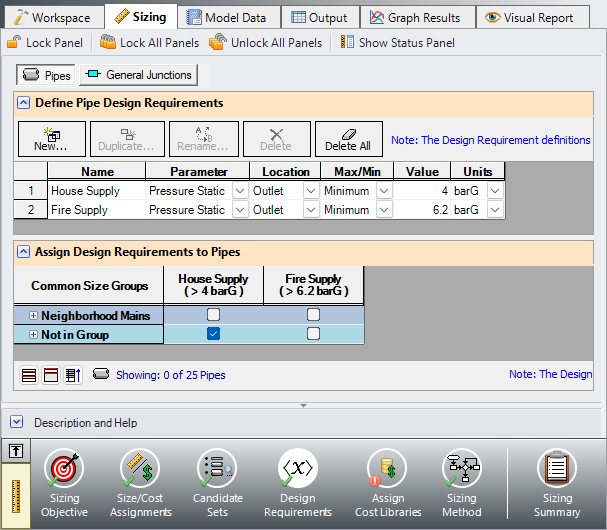Open Parameter dropdown for House Supply

tap(239, 191)
